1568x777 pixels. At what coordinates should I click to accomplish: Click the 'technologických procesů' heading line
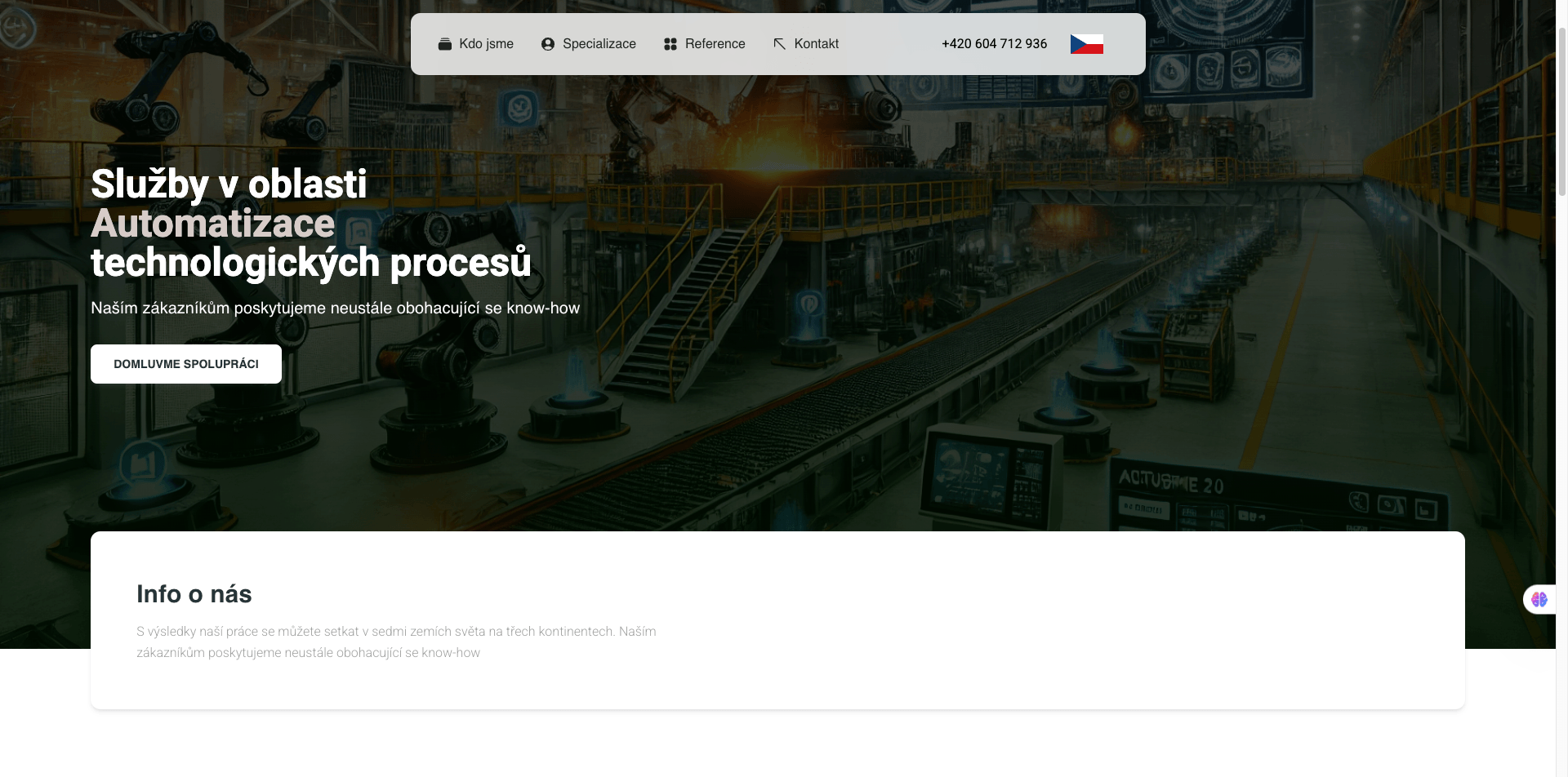click(x=310, y=263)
